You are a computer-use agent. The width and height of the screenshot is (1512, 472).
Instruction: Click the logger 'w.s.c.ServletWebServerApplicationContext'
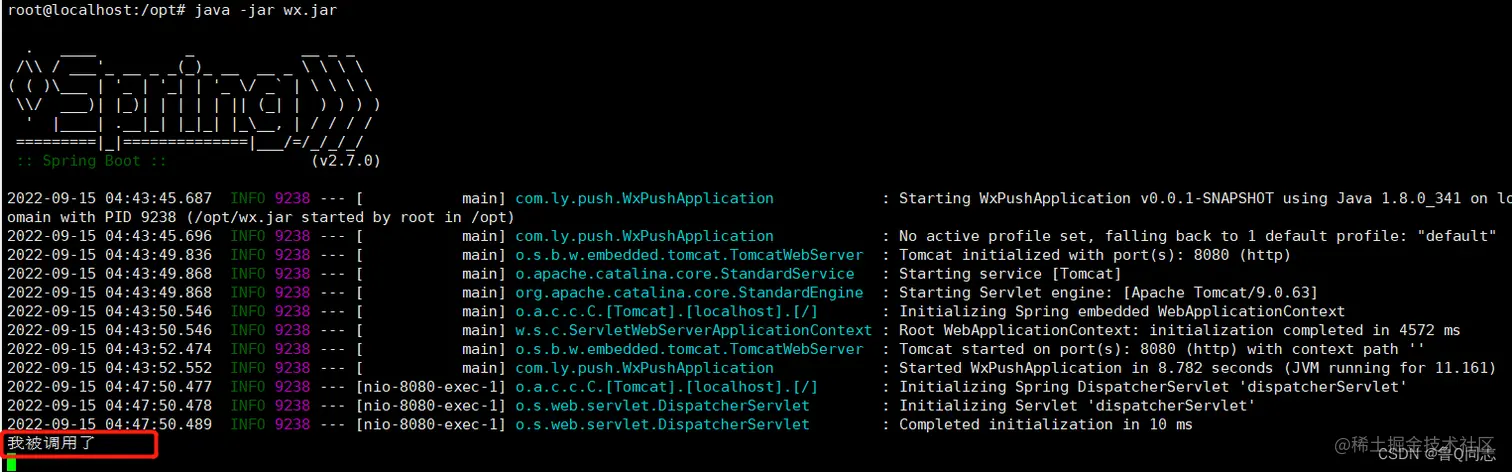pos(693,330)
